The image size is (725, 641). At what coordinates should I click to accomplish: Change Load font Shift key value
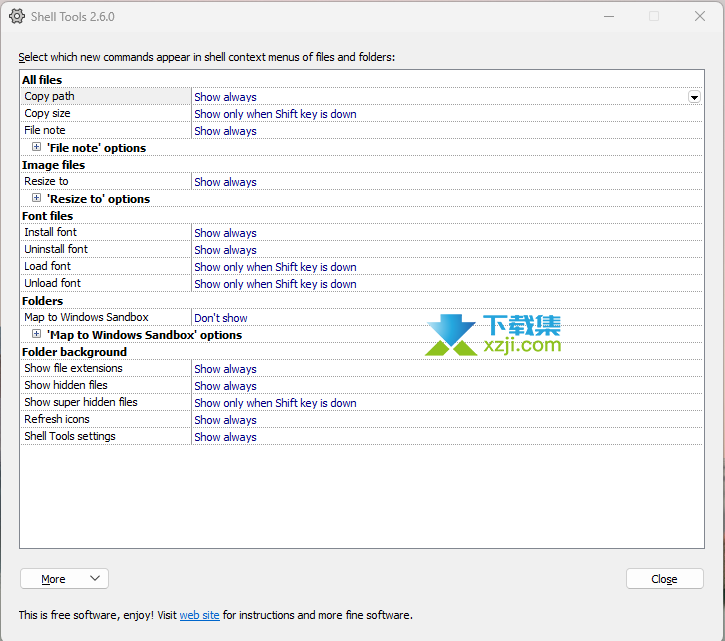[x=275, y=267]
